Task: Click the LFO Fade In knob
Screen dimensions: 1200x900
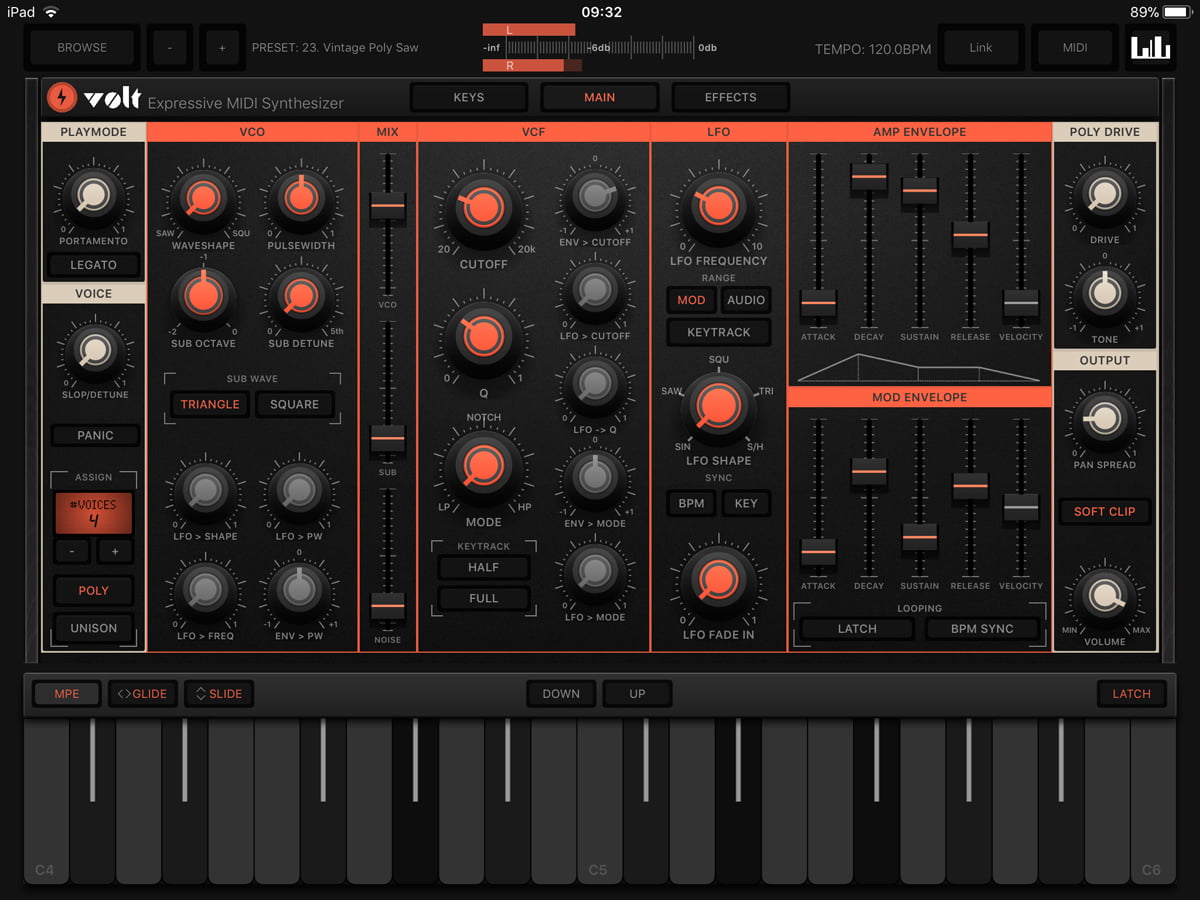Action: [x=718, y=582]
